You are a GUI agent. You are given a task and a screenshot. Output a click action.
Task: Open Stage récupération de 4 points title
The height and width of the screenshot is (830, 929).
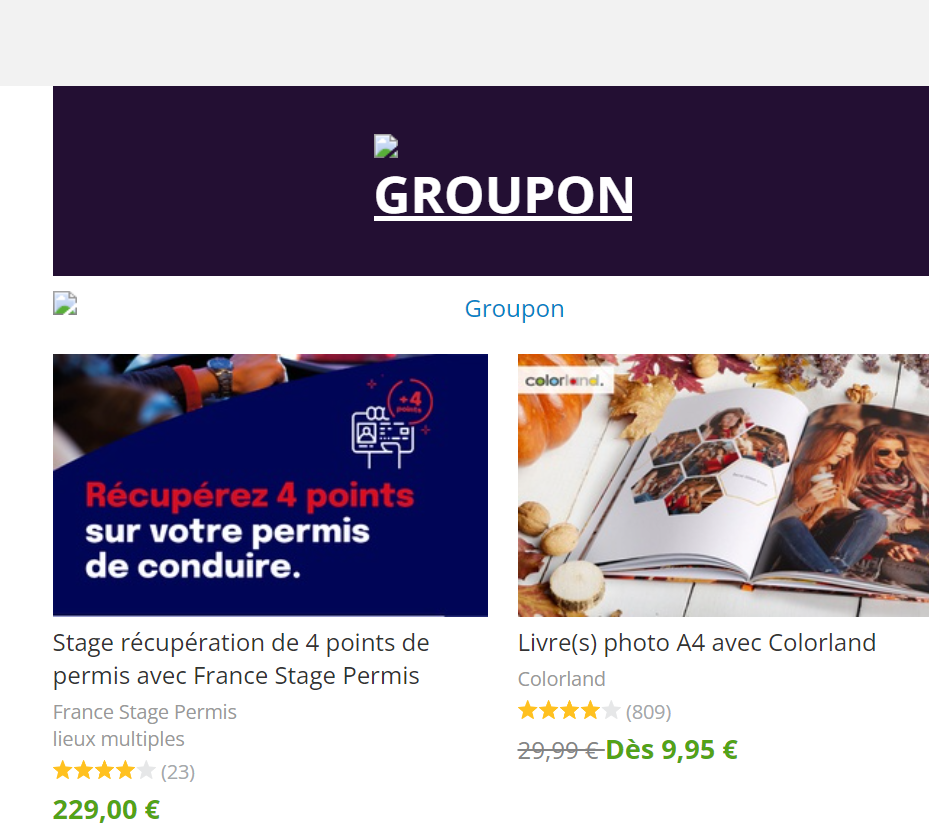241,659
